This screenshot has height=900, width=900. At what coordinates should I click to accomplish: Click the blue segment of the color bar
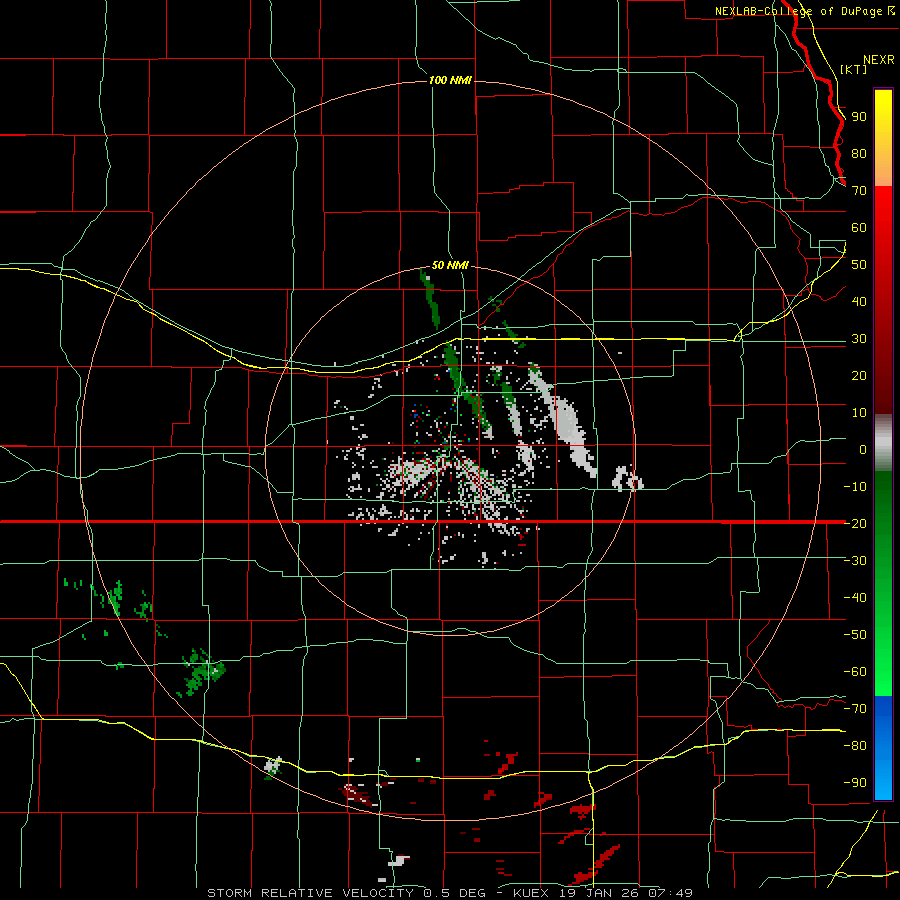click(883, 747)
